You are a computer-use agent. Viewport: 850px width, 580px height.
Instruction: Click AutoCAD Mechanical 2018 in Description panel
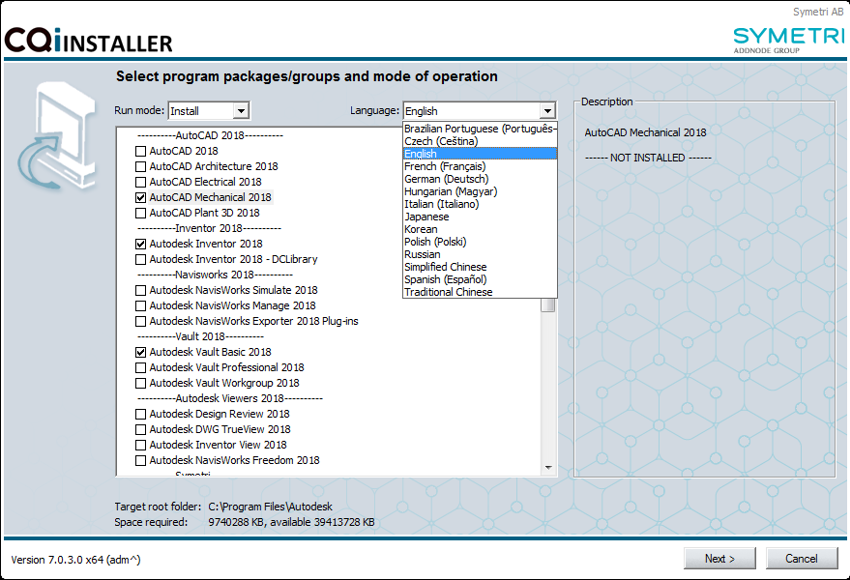[x=645, y=132]
